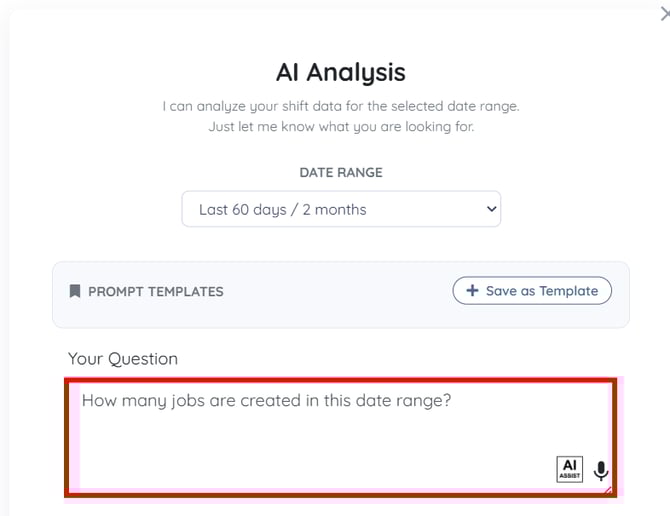Viewport: 670px width, 516px height.
Task: Click the "Your Question" label
Action: coord(123,359)
